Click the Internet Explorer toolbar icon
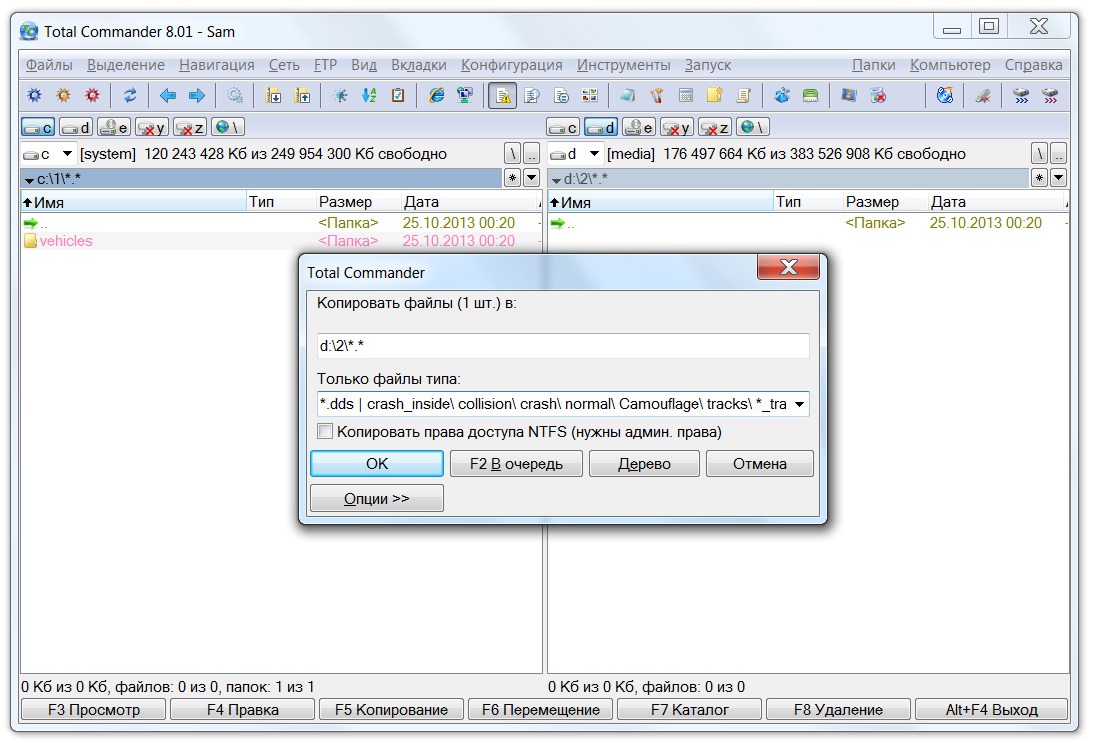The height and width of the screenshot is (748, 1093). coord(436,96)
